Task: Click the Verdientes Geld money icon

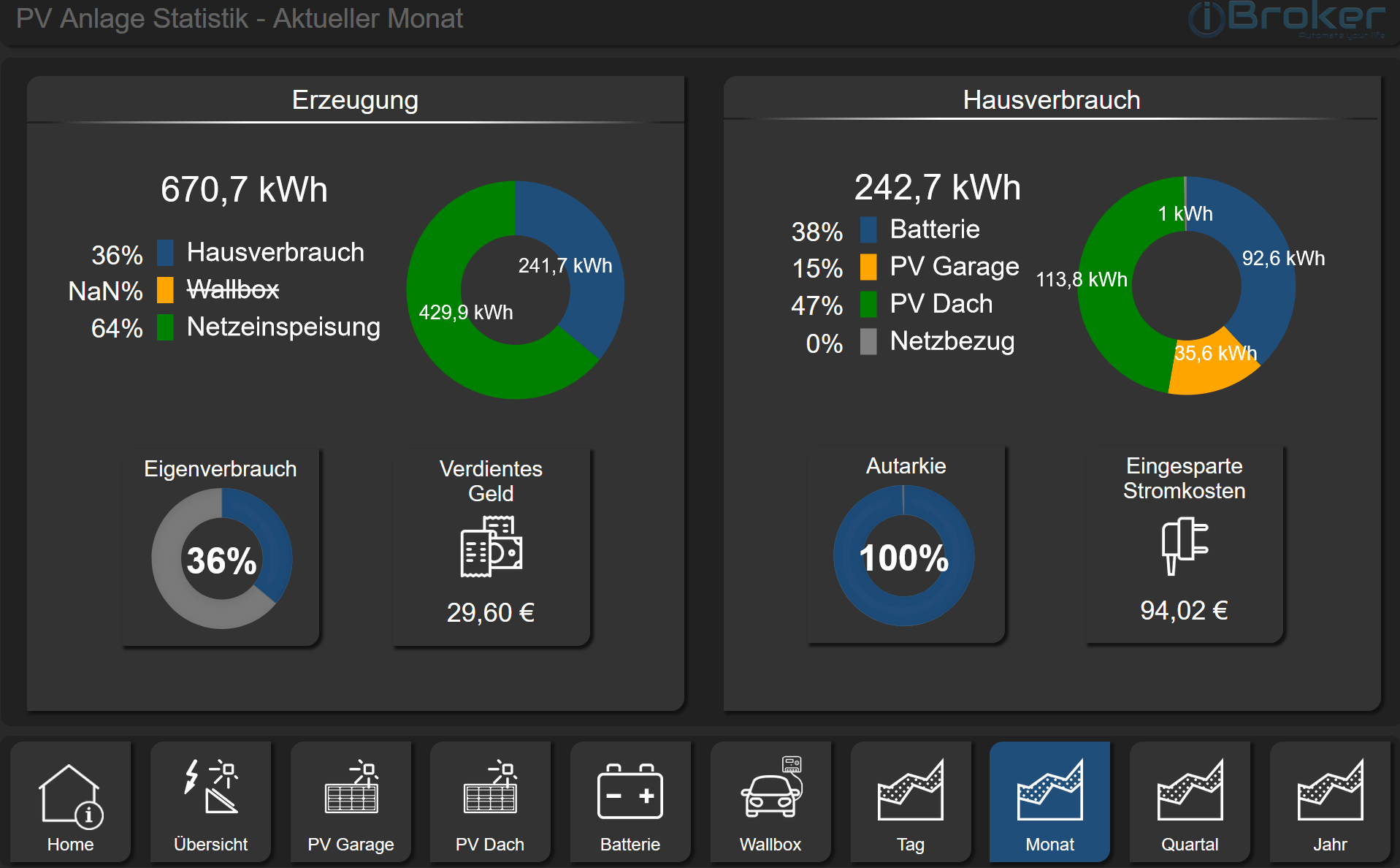Action: pyautogui.click(x=491, y=547)
